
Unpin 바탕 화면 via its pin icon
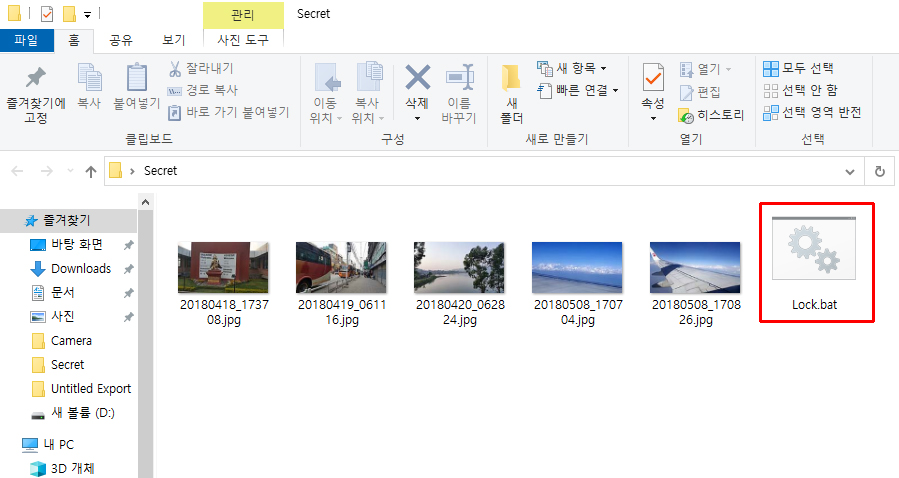(129, 245)
